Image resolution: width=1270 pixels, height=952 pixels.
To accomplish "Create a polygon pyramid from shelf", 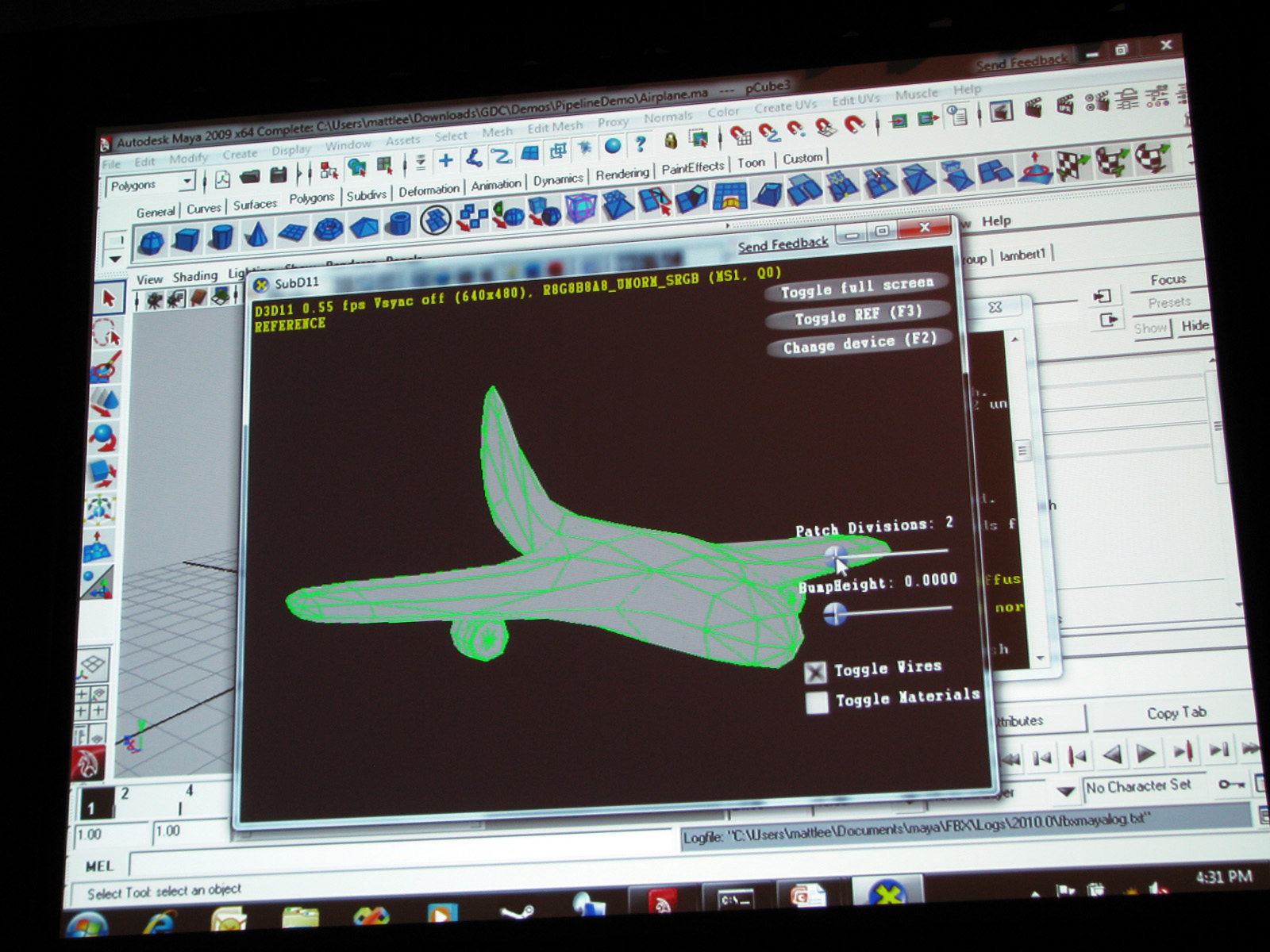I will [364, 228].
